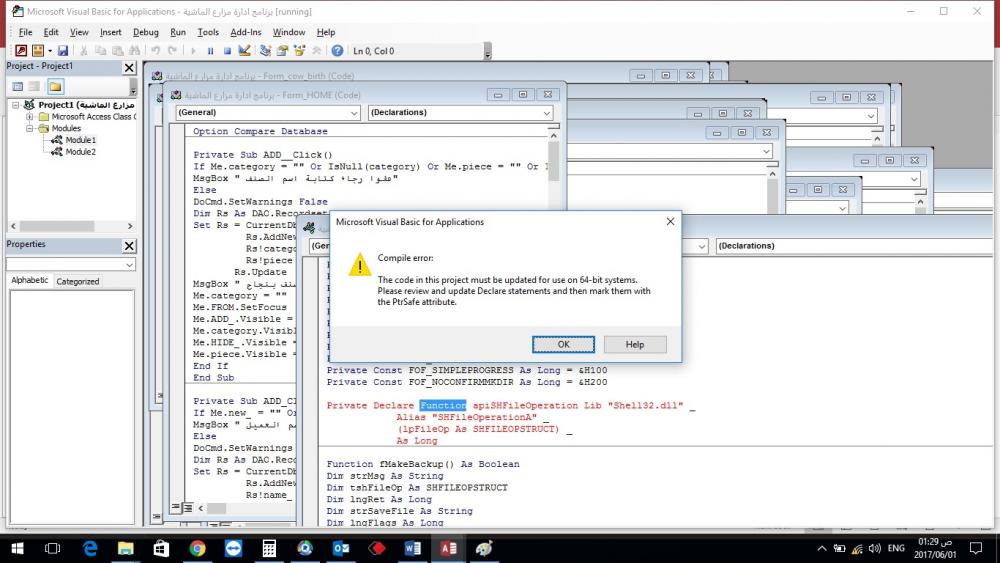The width and height of the screenshot is (1000, 563).
Task: Switch to Alphabetic properties tab
Action: point(29,281)
